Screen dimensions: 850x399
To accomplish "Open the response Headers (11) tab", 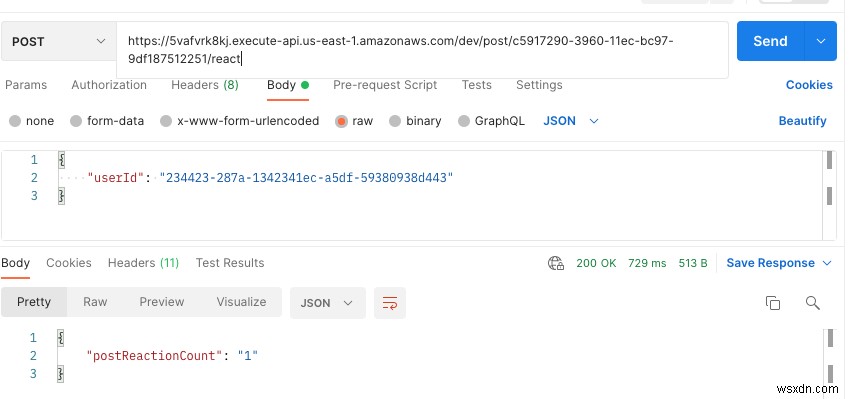I will [x=143, y=263].
